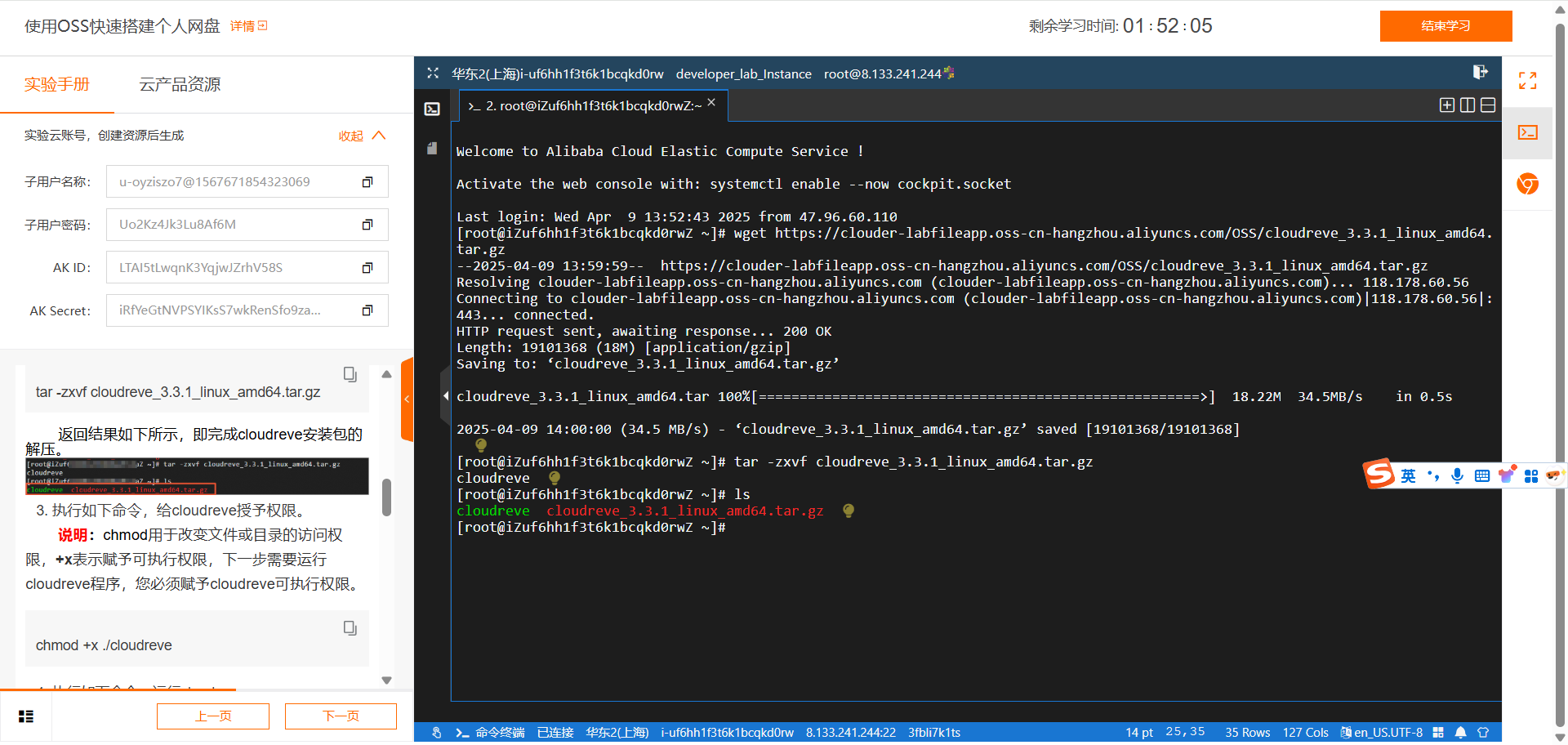The height and width of the screenshot is (745, 1568).
Task: Collapse the account info with 收起
Action: coord(362,136)
